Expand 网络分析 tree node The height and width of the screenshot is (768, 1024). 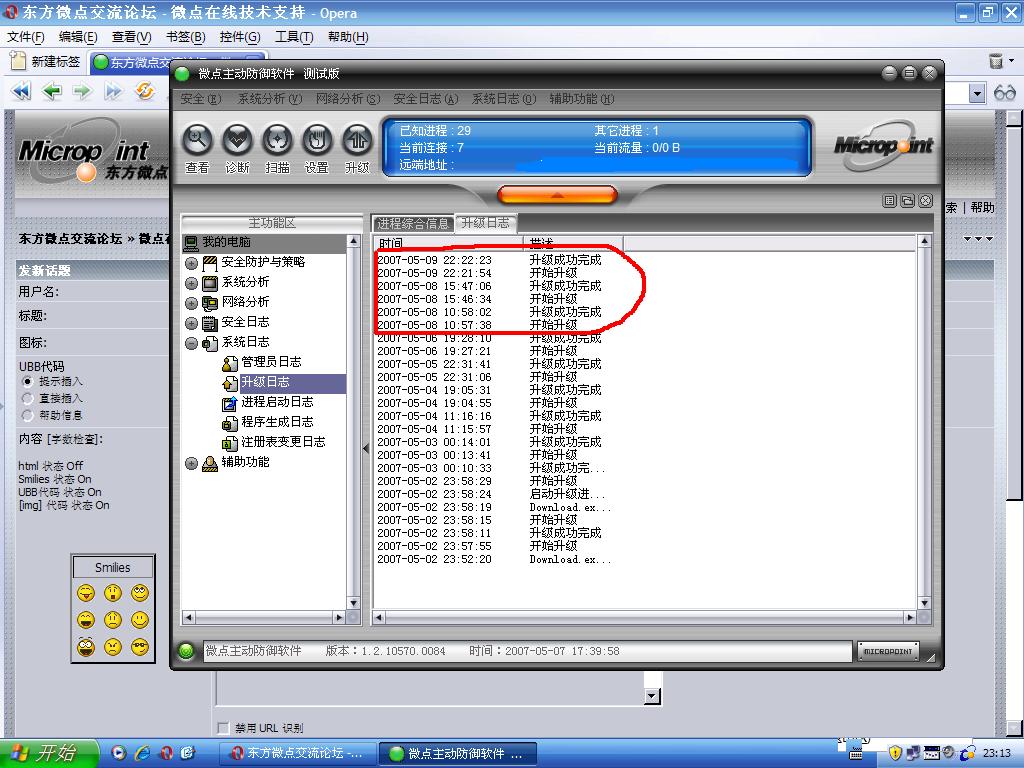[x=191, y=303]
